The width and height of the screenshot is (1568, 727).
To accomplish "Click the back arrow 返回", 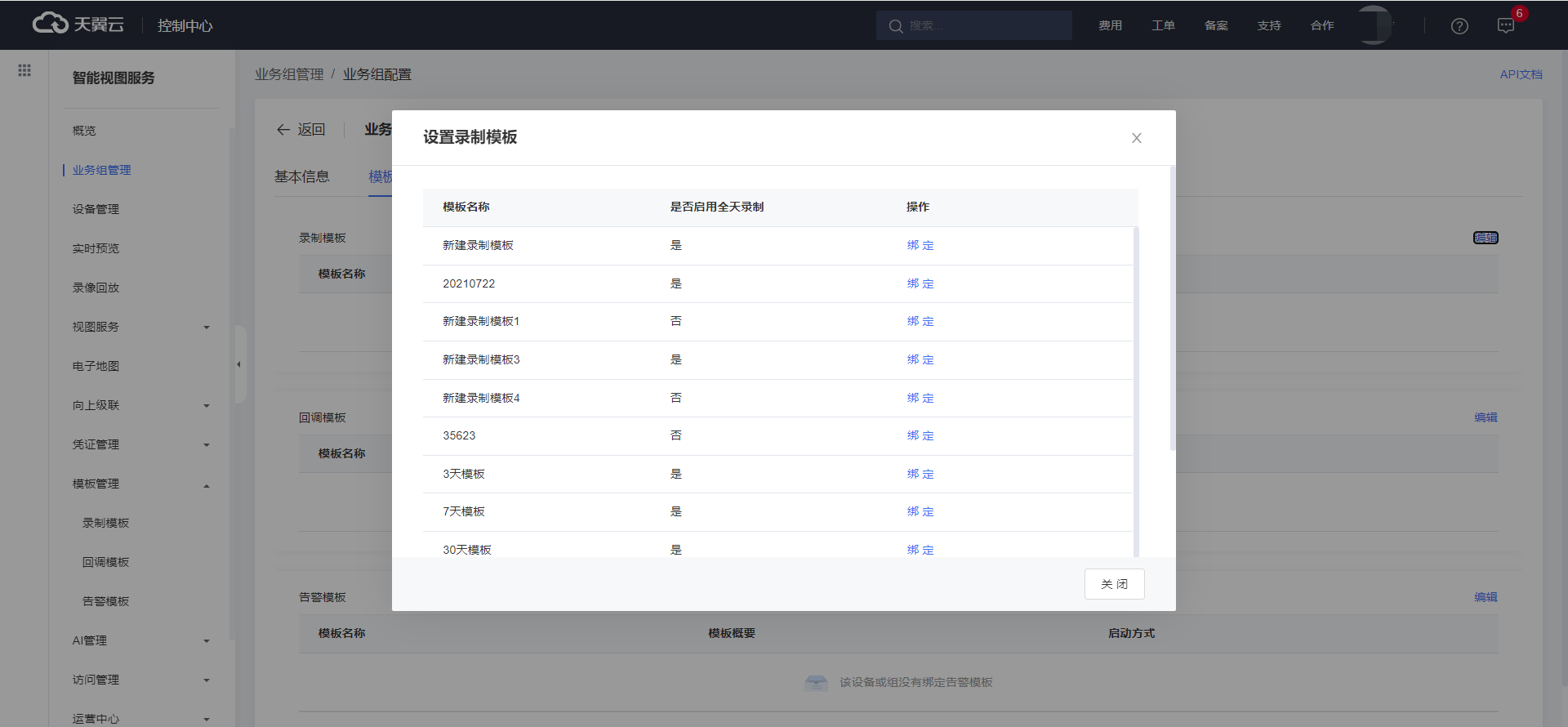I will 301,130.
